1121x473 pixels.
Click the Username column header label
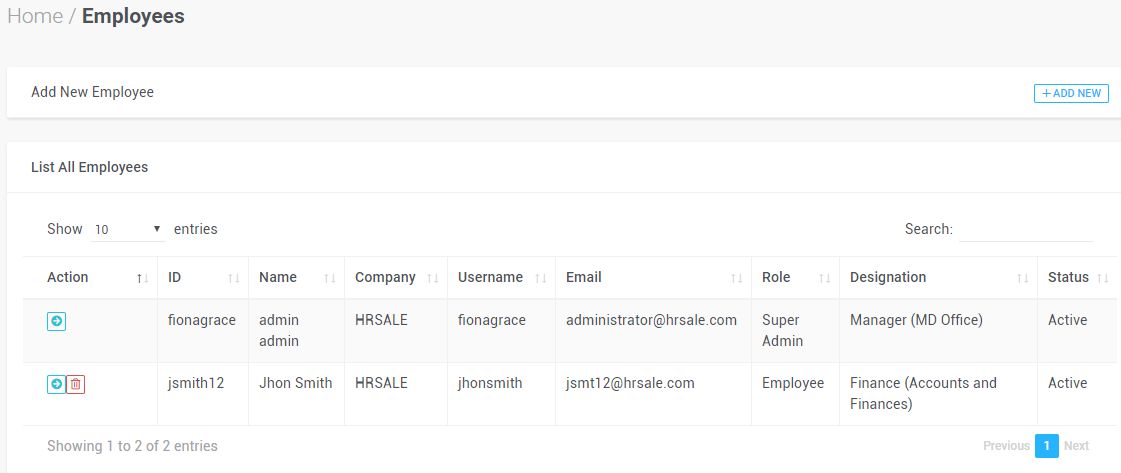[490, 277]
